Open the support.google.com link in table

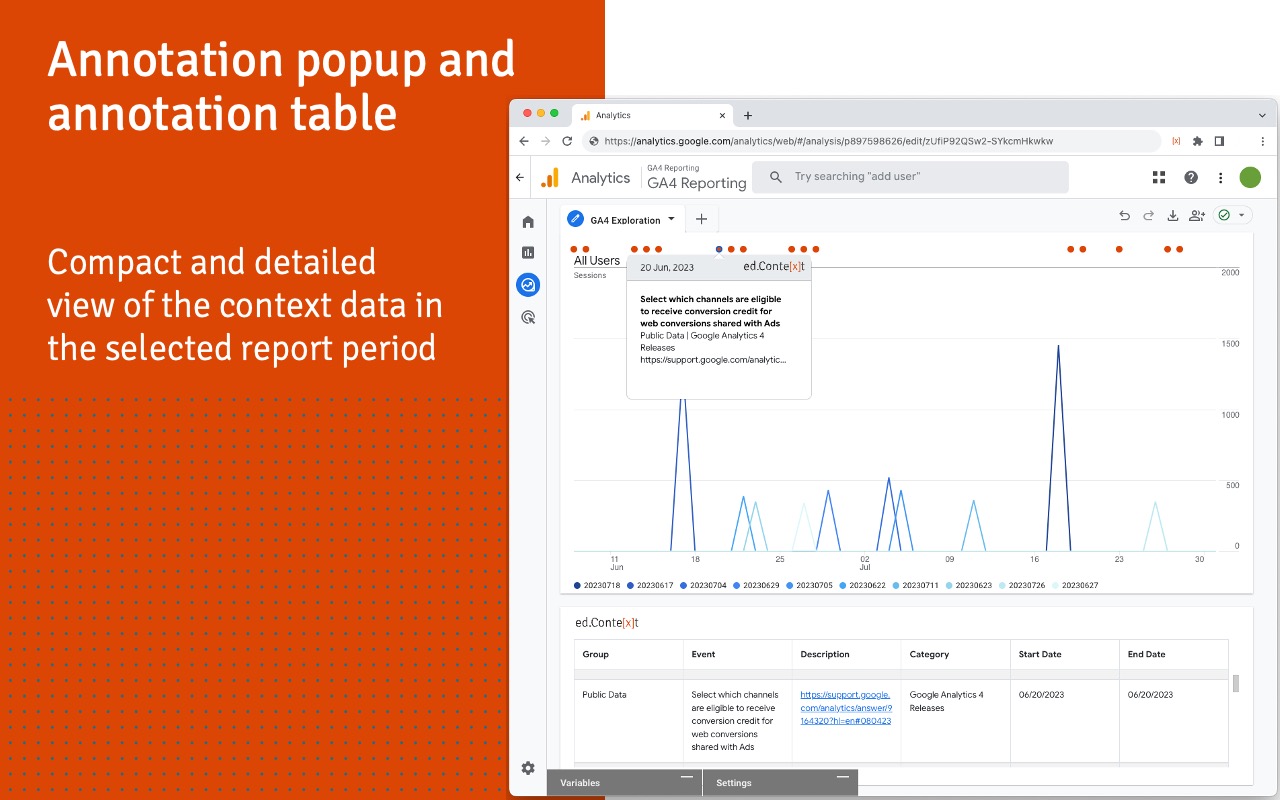pyautogui.click(x=846, y=707)
